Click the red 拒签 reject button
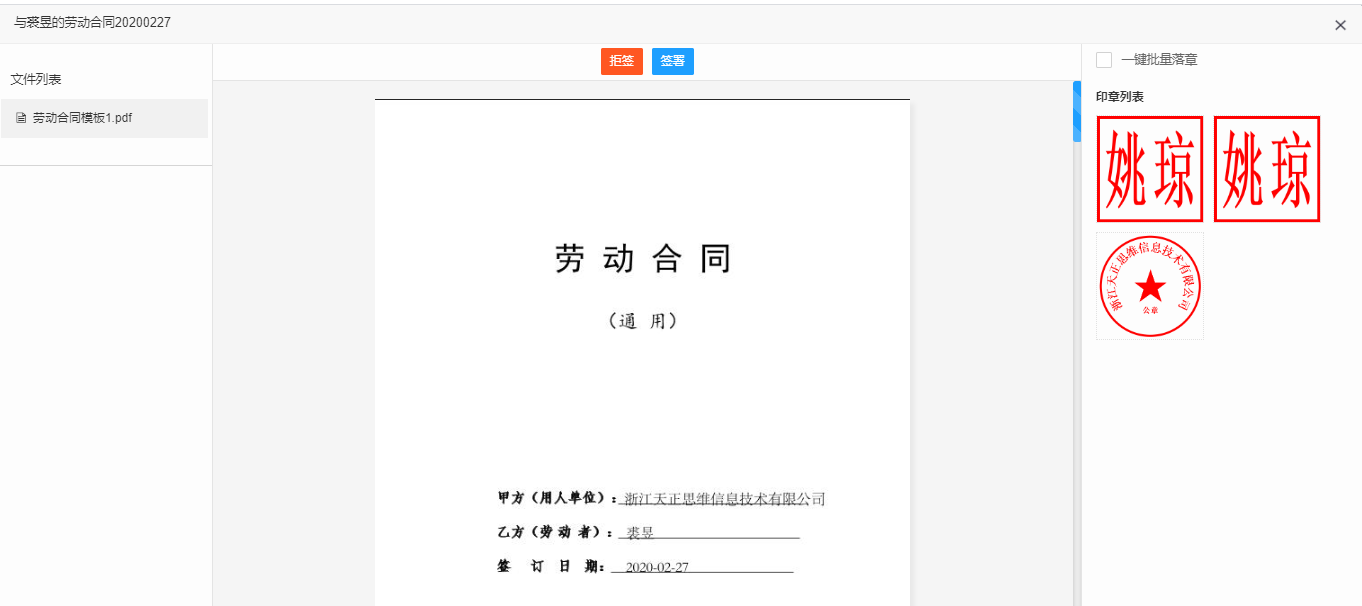 [621, 61]
